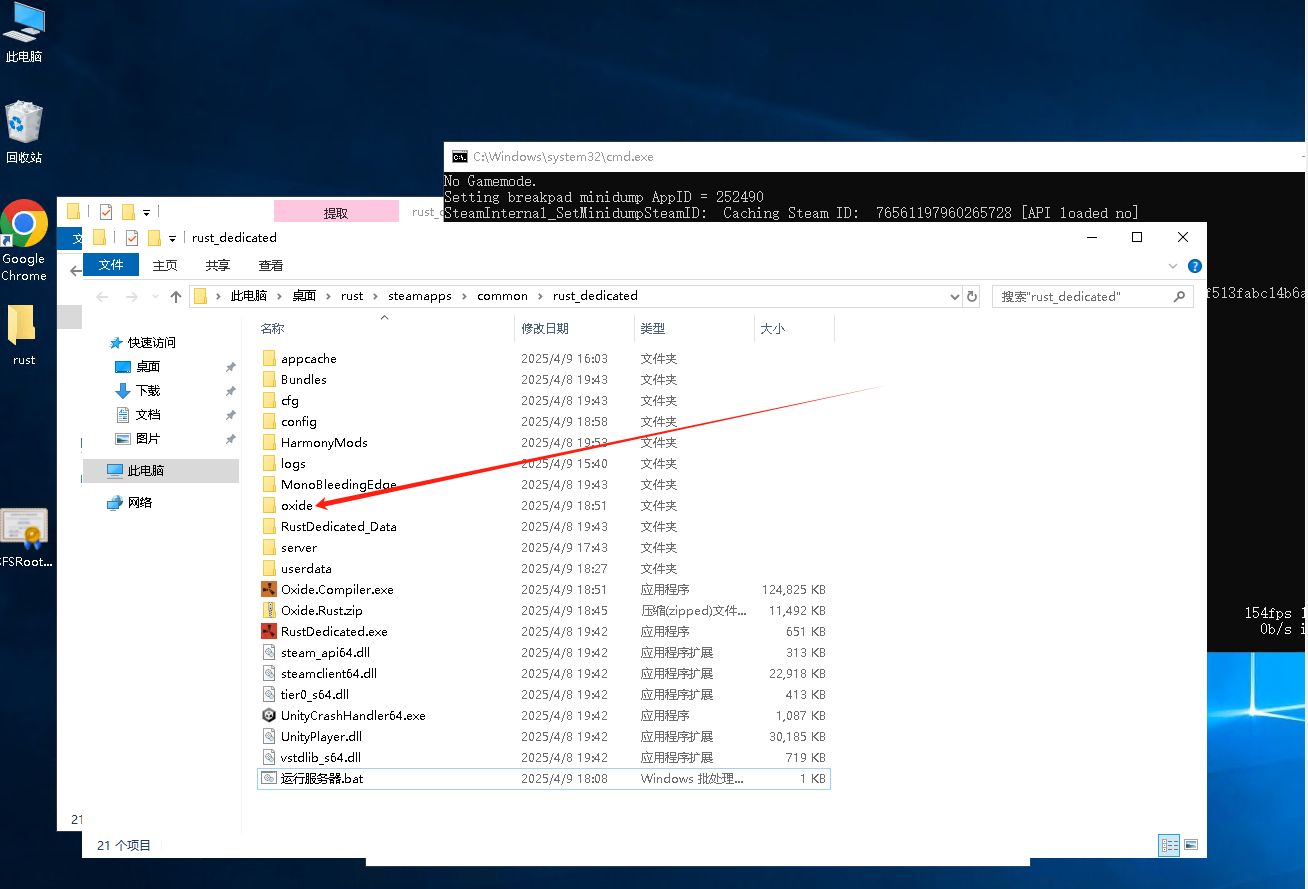This screenshot has width=1308, height=889.
Task: Select the steam_api64.dll file icon
Action: coord(269,652)
